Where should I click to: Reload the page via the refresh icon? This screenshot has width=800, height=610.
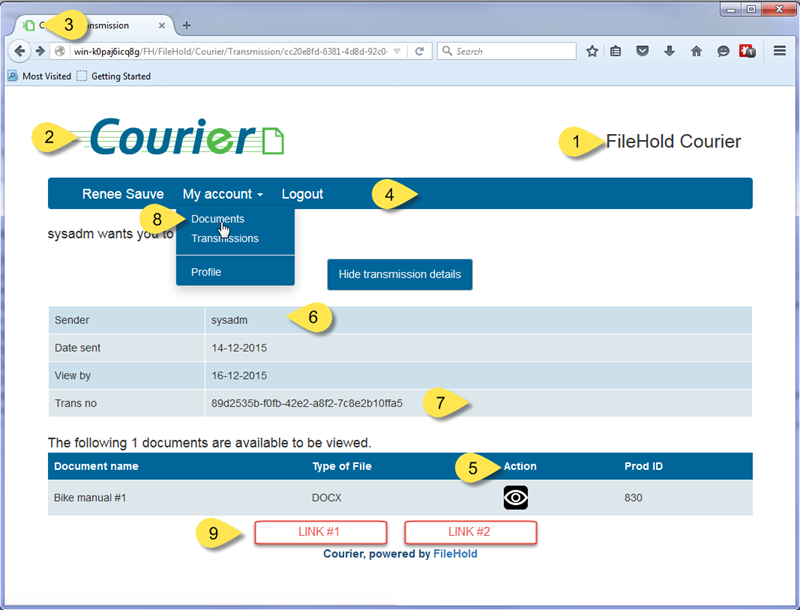pyautogui.click(x=422, y=51)
